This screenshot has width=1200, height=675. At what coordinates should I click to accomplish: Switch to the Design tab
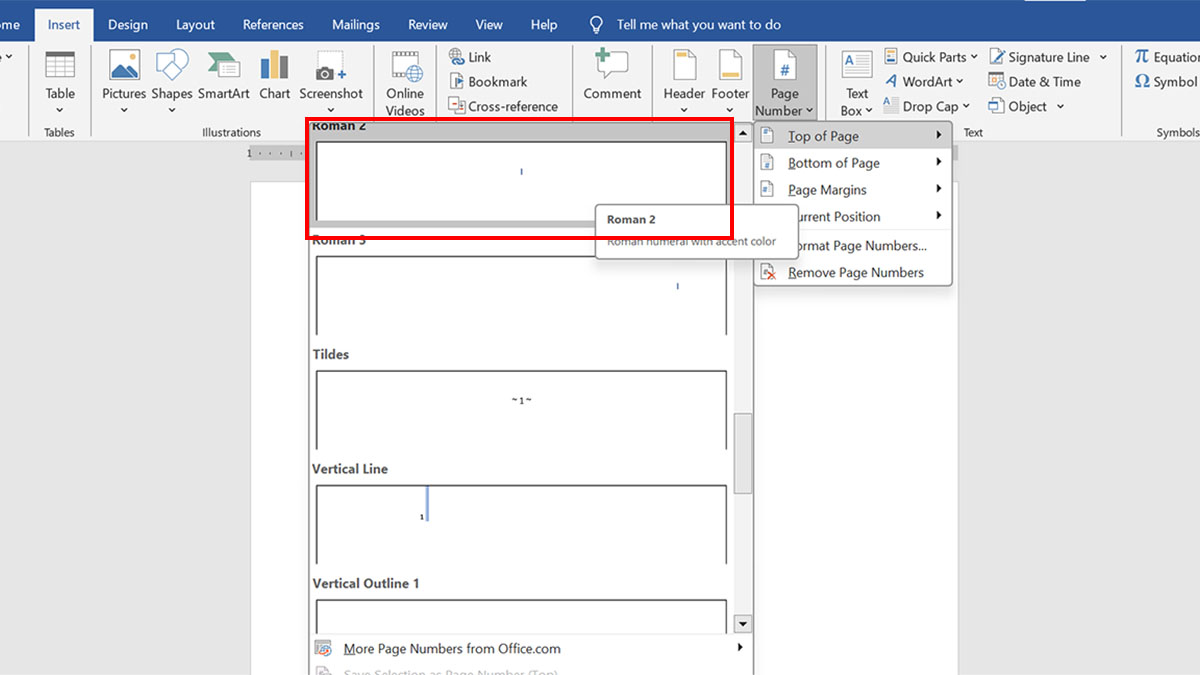click(x=127, y=24)
